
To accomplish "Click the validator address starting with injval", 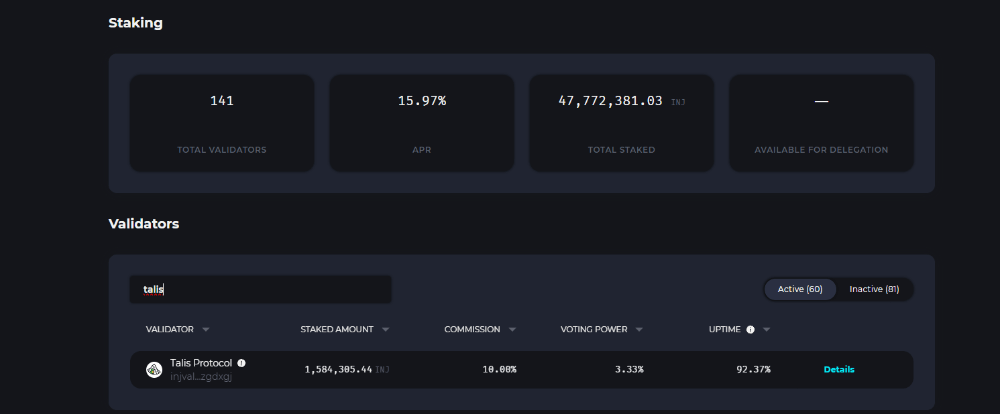I will pos(201,376).
